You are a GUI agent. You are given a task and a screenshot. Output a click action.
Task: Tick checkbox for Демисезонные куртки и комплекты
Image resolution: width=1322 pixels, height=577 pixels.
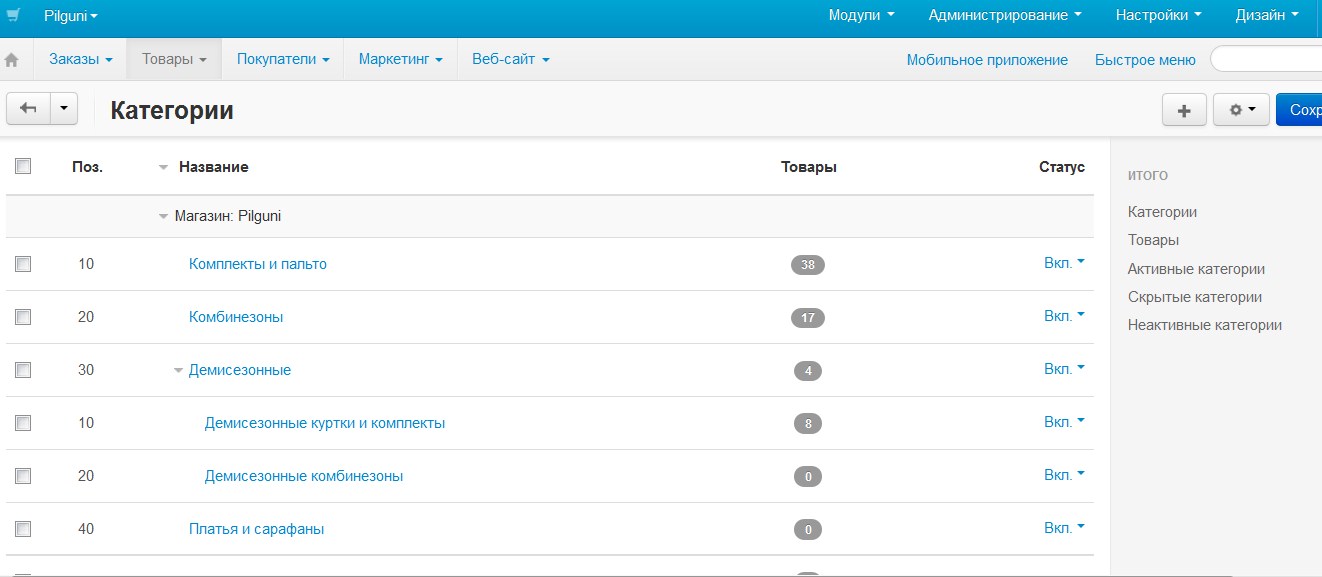pyautogui.click(x=23, y=423)
